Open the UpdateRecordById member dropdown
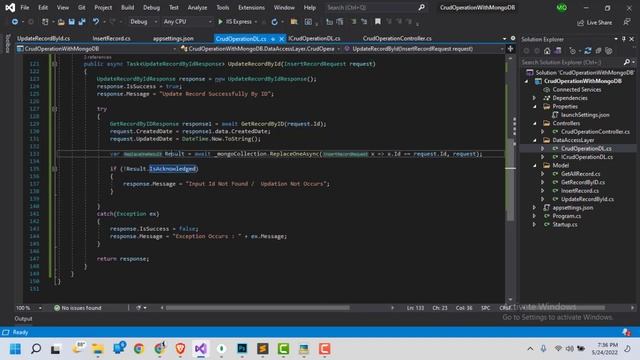The image size is (640, 360). 424,49
